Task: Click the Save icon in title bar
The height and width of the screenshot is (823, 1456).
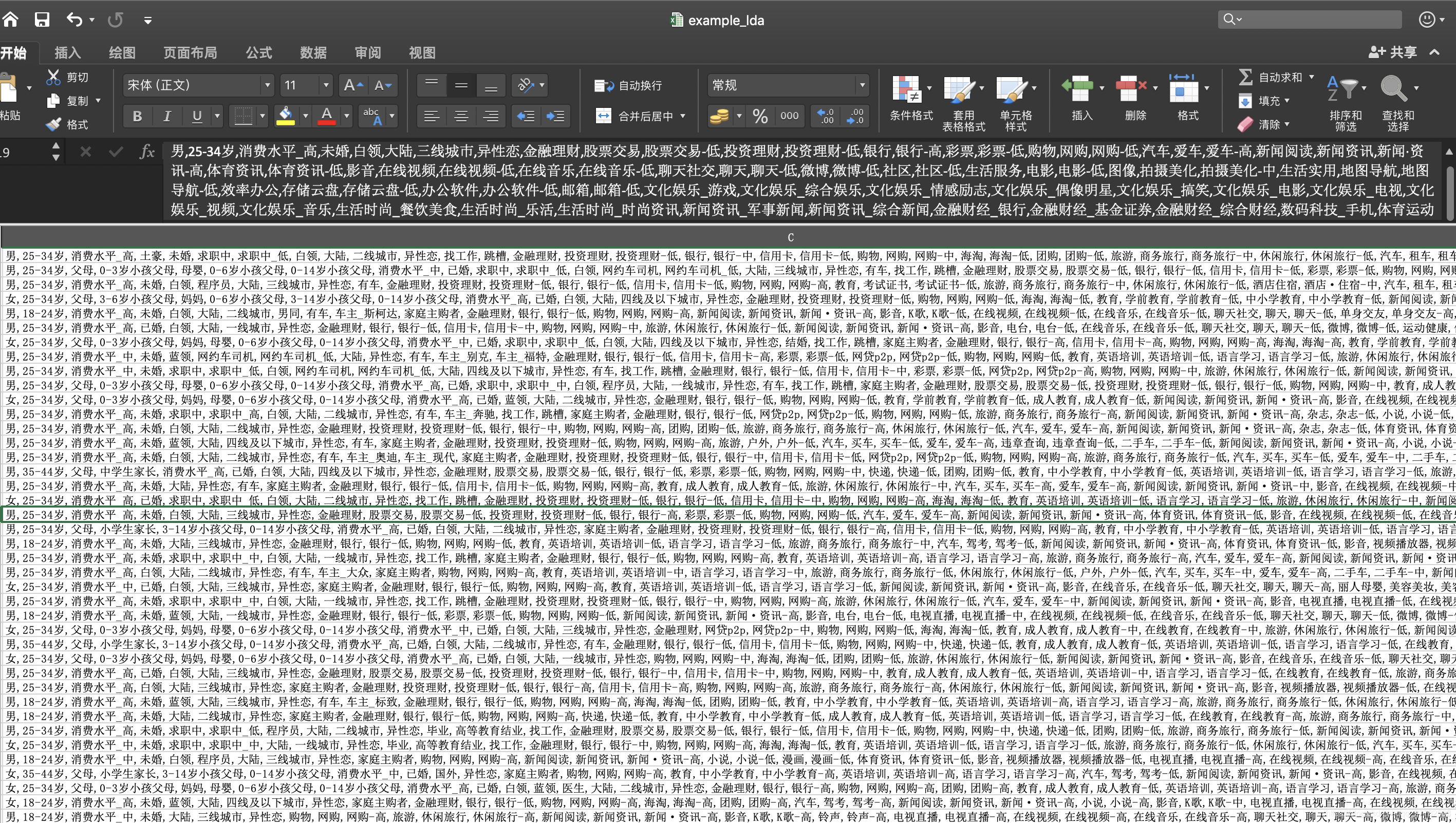Action: pyautogui.click(x=42, y=20)
